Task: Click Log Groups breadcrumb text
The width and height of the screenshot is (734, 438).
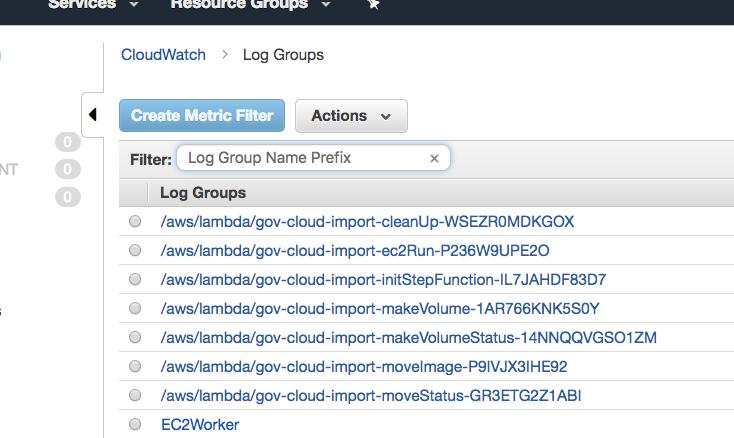Action: pos(283,55)
